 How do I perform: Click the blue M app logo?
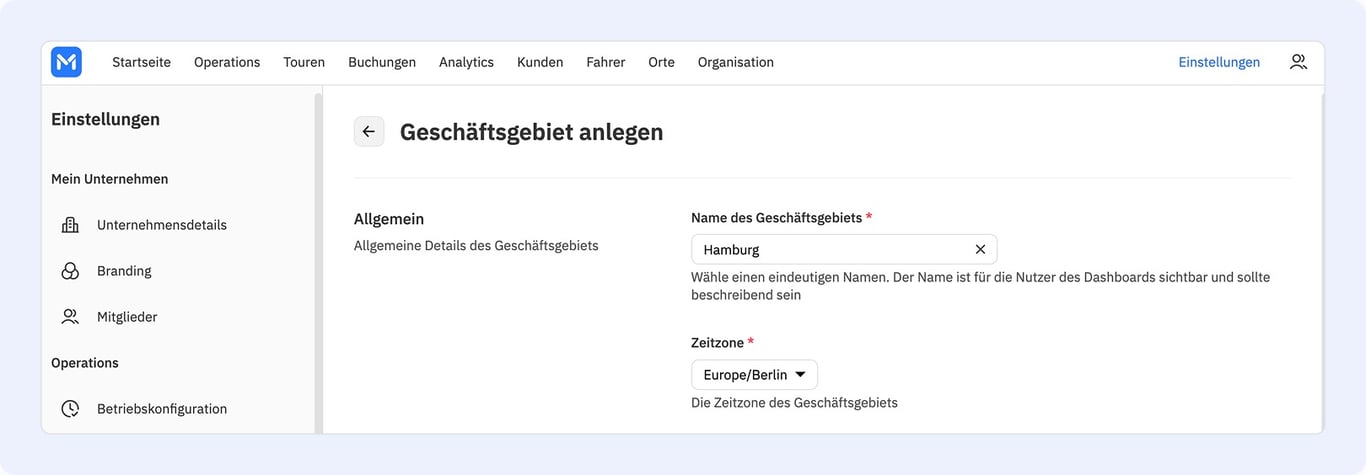click(x=66, y=62)
